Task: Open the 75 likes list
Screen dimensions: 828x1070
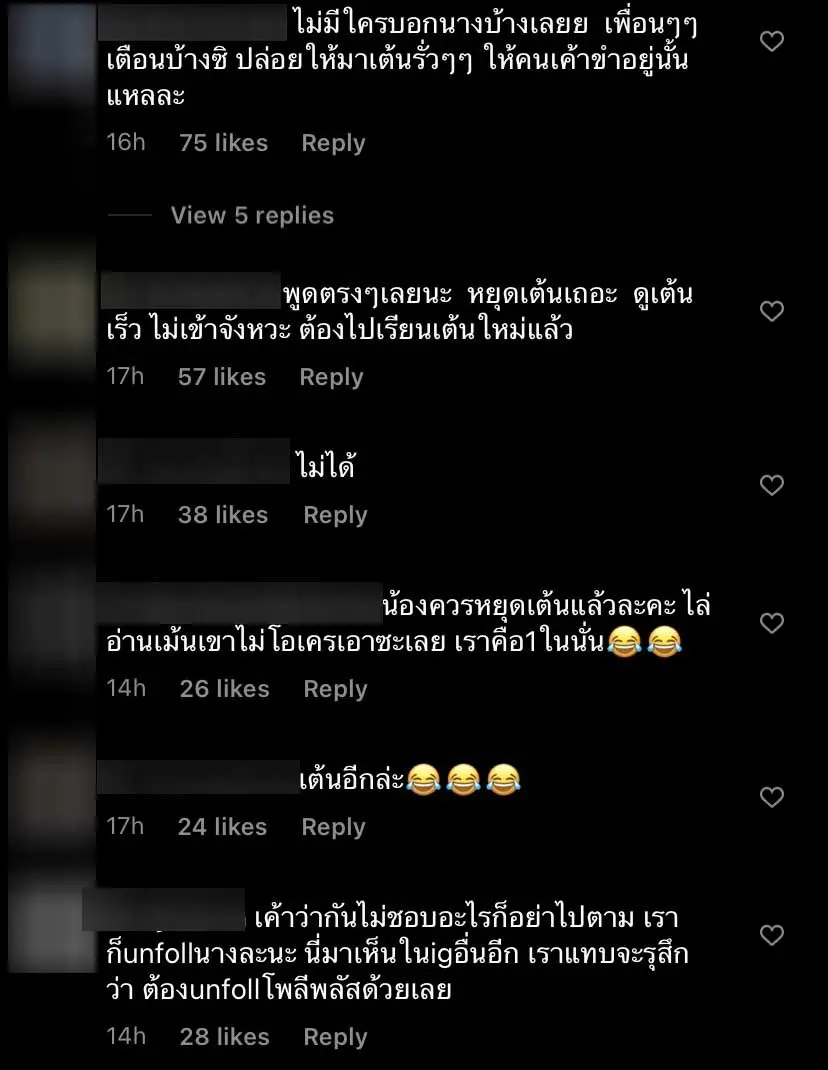Action: (x=223, y=143)
